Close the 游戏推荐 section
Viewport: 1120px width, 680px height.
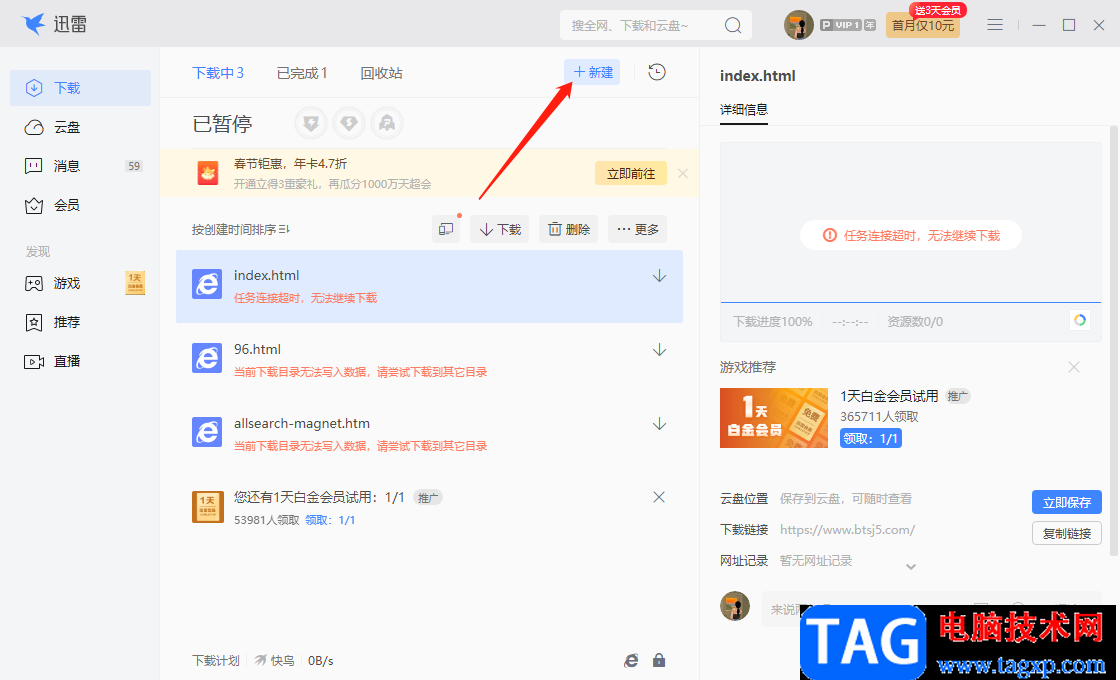pyautogui.click(x=1074, y=367)
